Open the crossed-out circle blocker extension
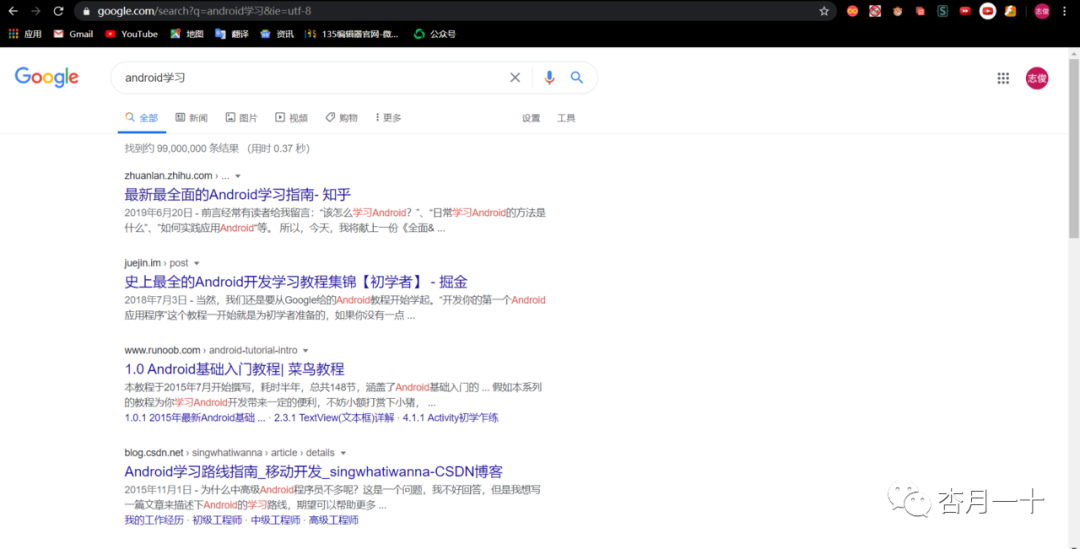 point(875,11)
